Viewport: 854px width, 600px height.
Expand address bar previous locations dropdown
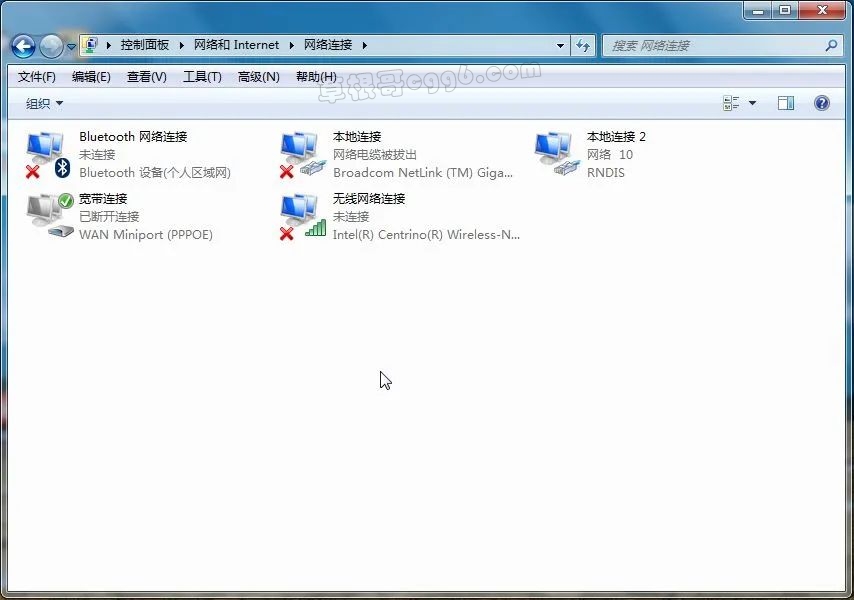point(560,45)
